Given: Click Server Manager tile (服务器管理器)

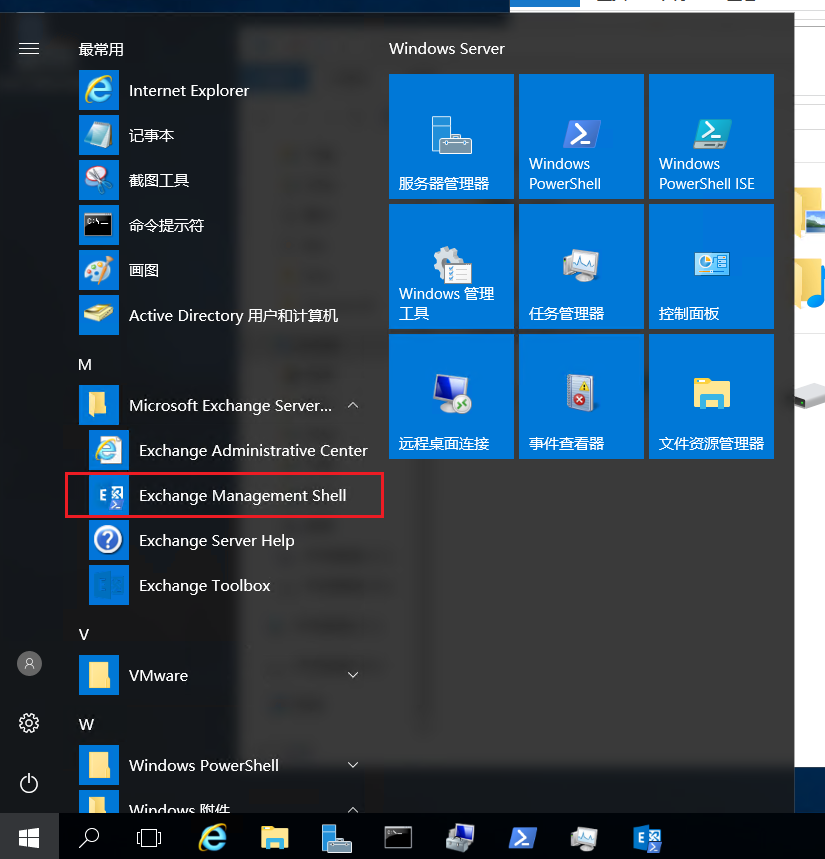Looking at the screenshot, I should tap(451, 136).
